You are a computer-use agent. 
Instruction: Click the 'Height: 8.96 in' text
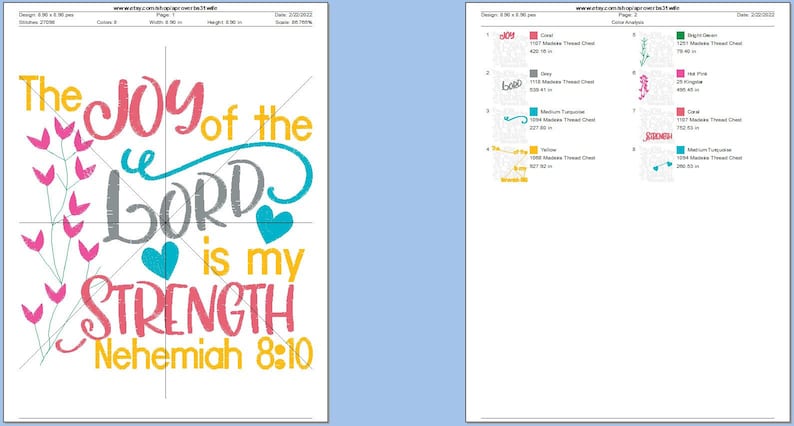224,22
